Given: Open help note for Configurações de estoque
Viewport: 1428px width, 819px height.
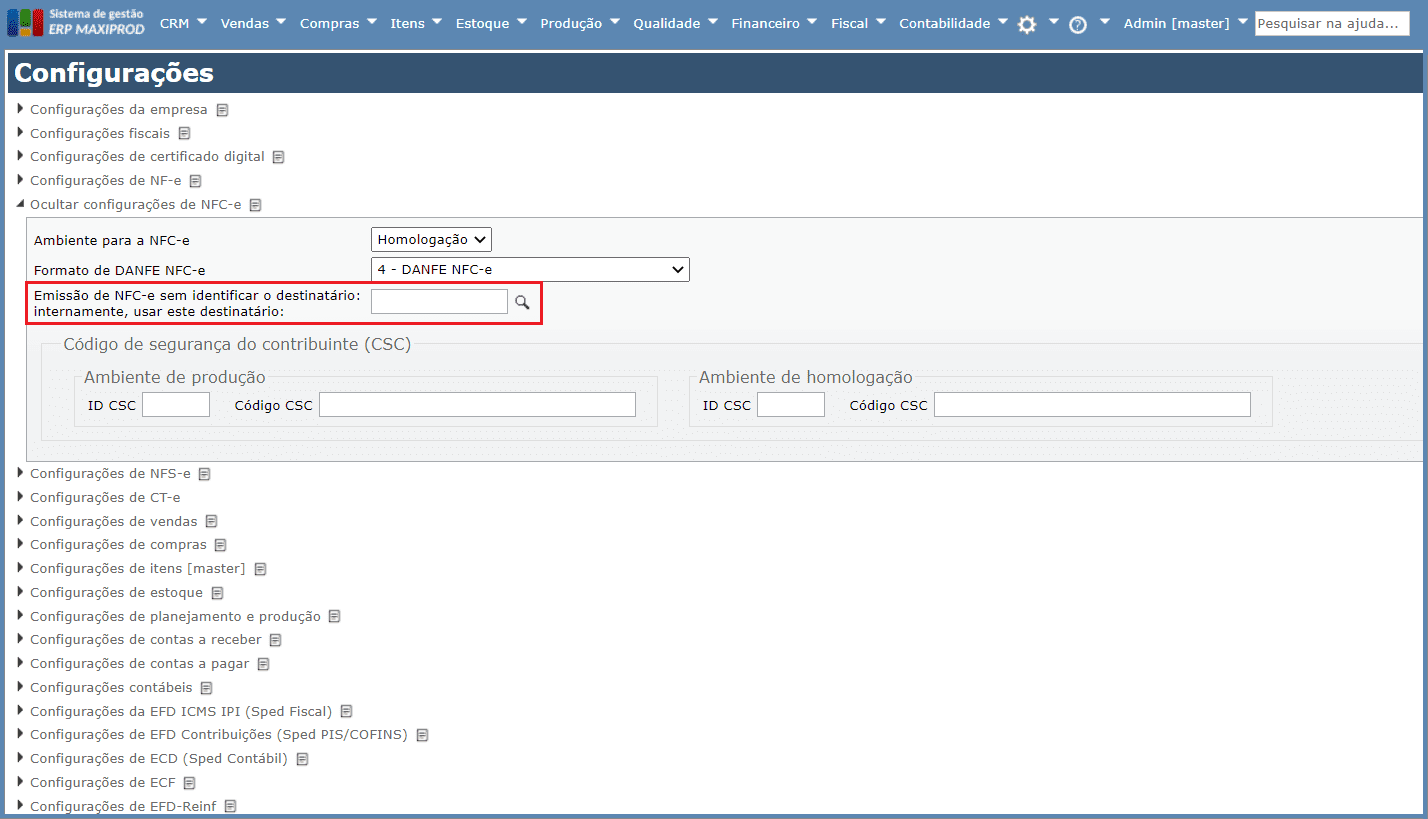Looking at the screenshot, I should (x=217, y=593).
